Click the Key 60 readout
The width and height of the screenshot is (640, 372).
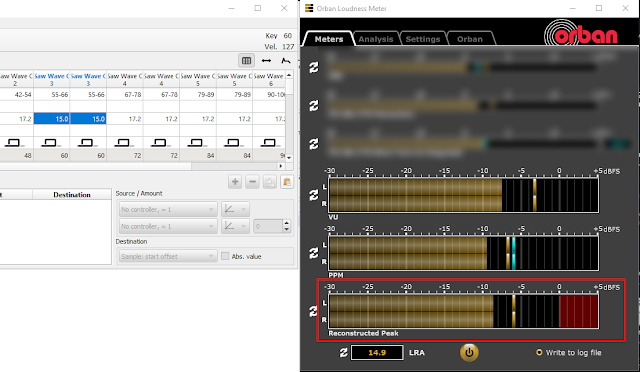coord(278,36)
